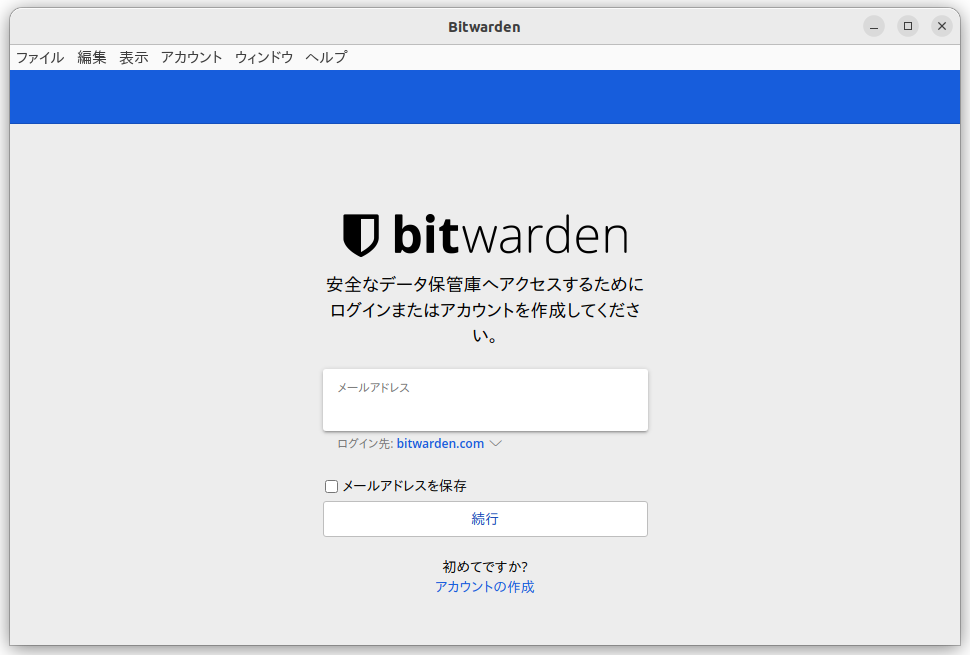Toggle the メールアドレスを保存 checkbox
The image size is (970, 655).
point(332,486)
